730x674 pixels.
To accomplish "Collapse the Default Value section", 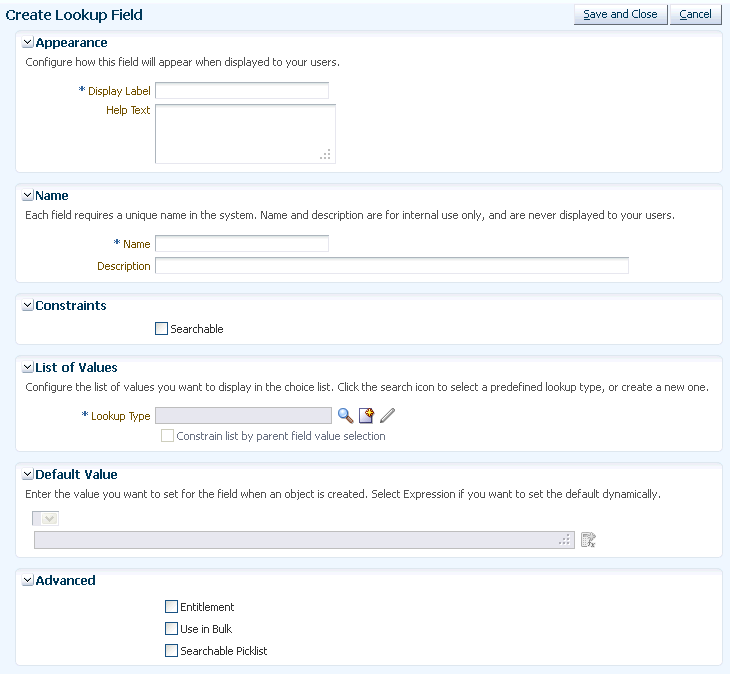I will (28, 474).
